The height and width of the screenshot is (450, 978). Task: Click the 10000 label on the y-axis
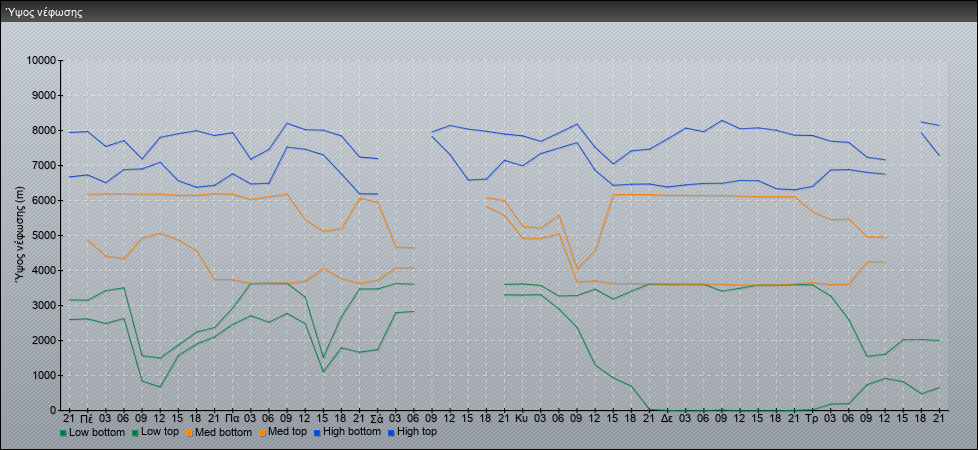(39, 61)
